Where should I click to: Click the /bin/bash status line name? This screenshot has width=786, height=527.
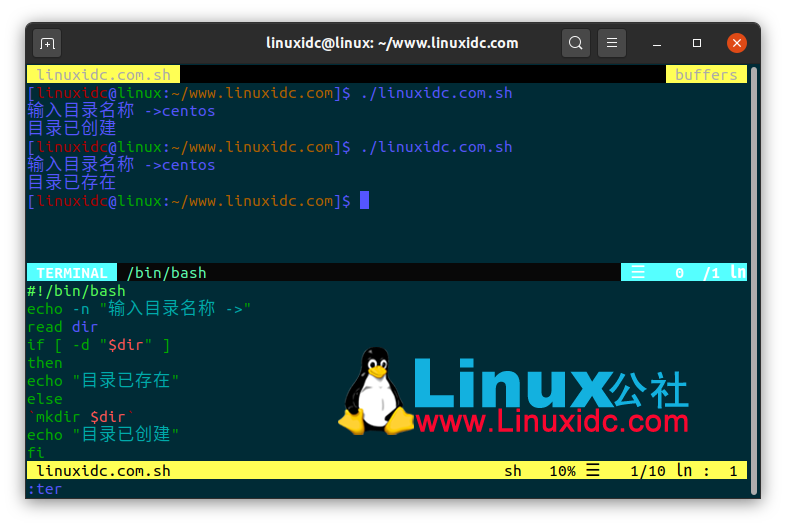click(166, 273)
